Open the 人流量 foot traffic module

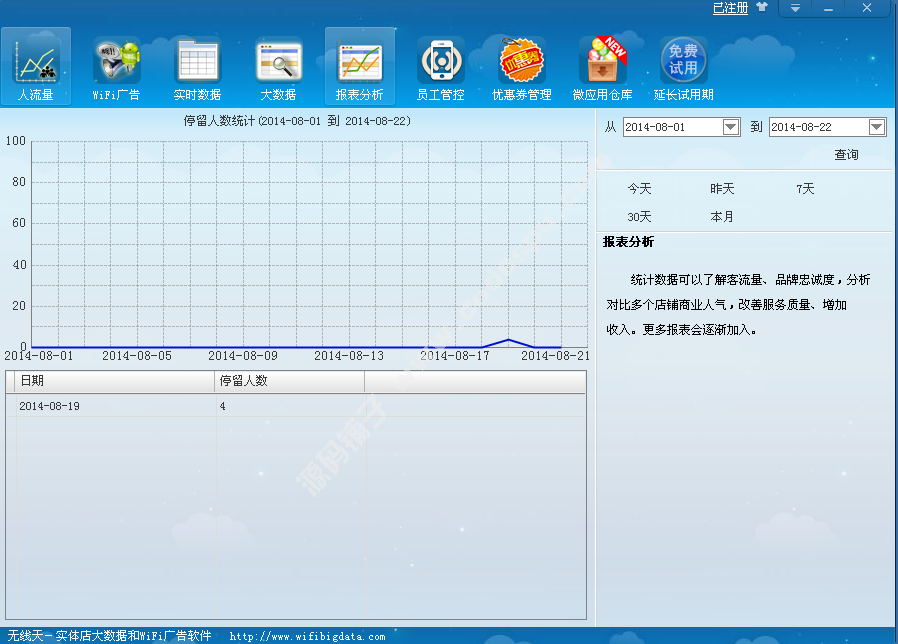[x=36, y=67]
